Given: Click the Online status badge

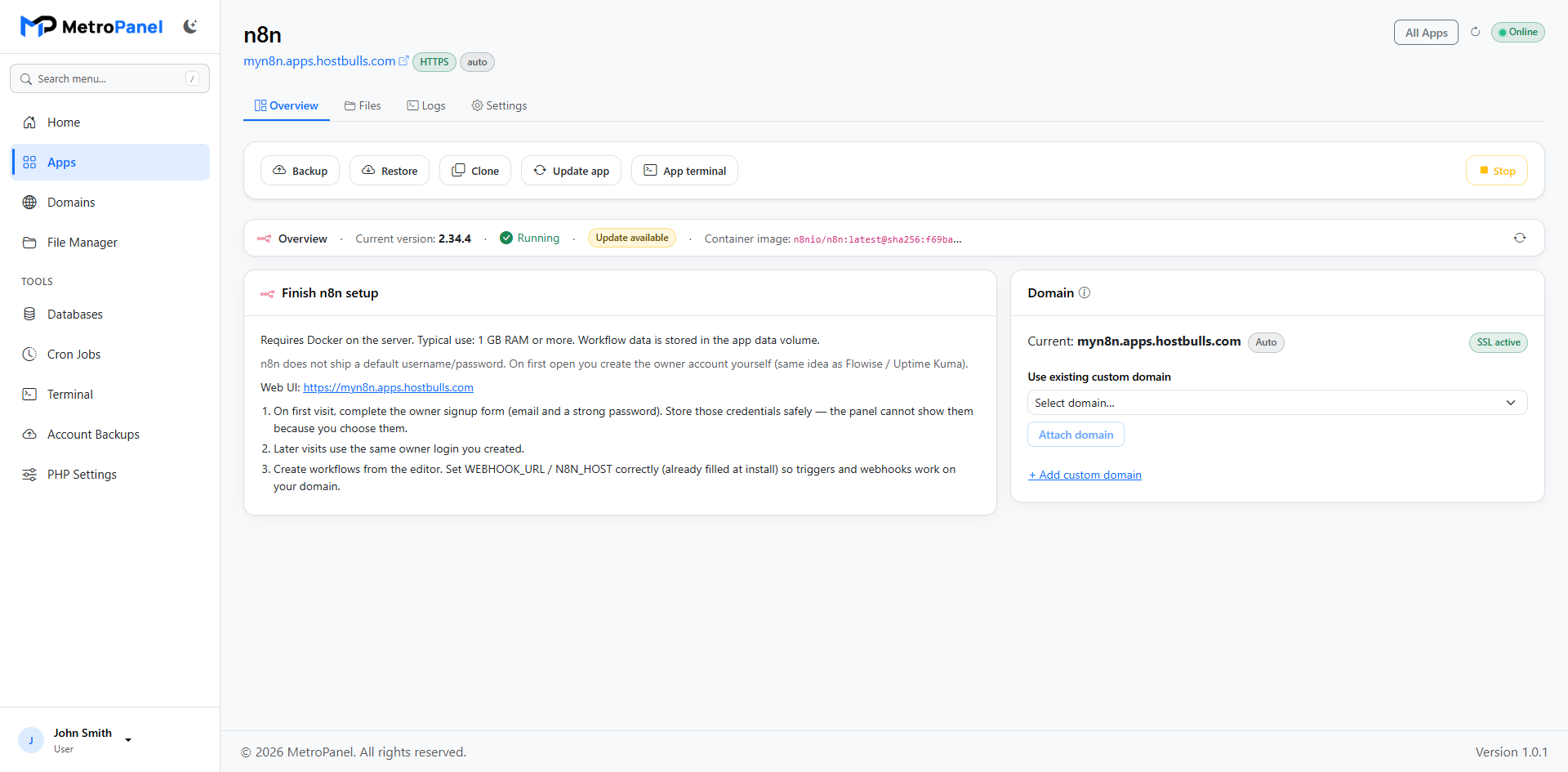Looking at the screenshot, I should [x=1517, y=32].
